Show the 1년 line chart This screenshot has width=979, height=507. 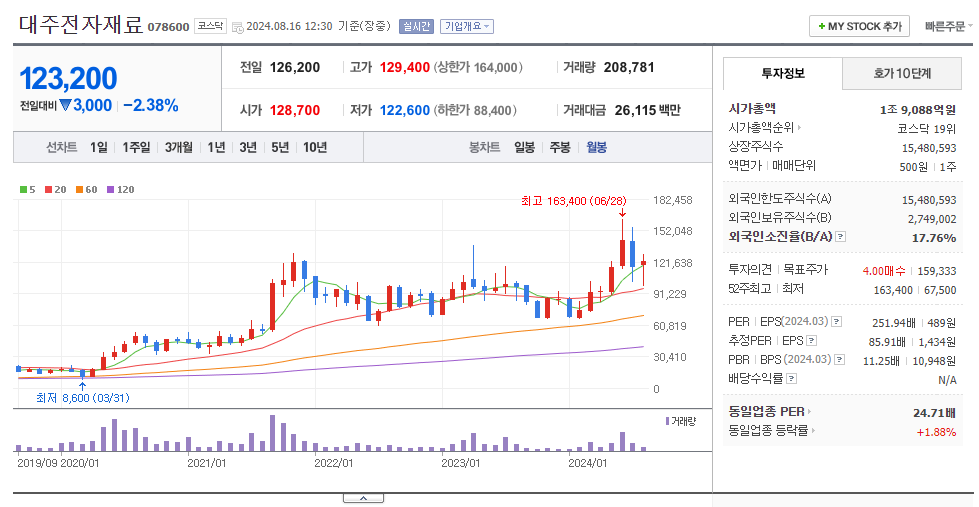pos(216,147)
